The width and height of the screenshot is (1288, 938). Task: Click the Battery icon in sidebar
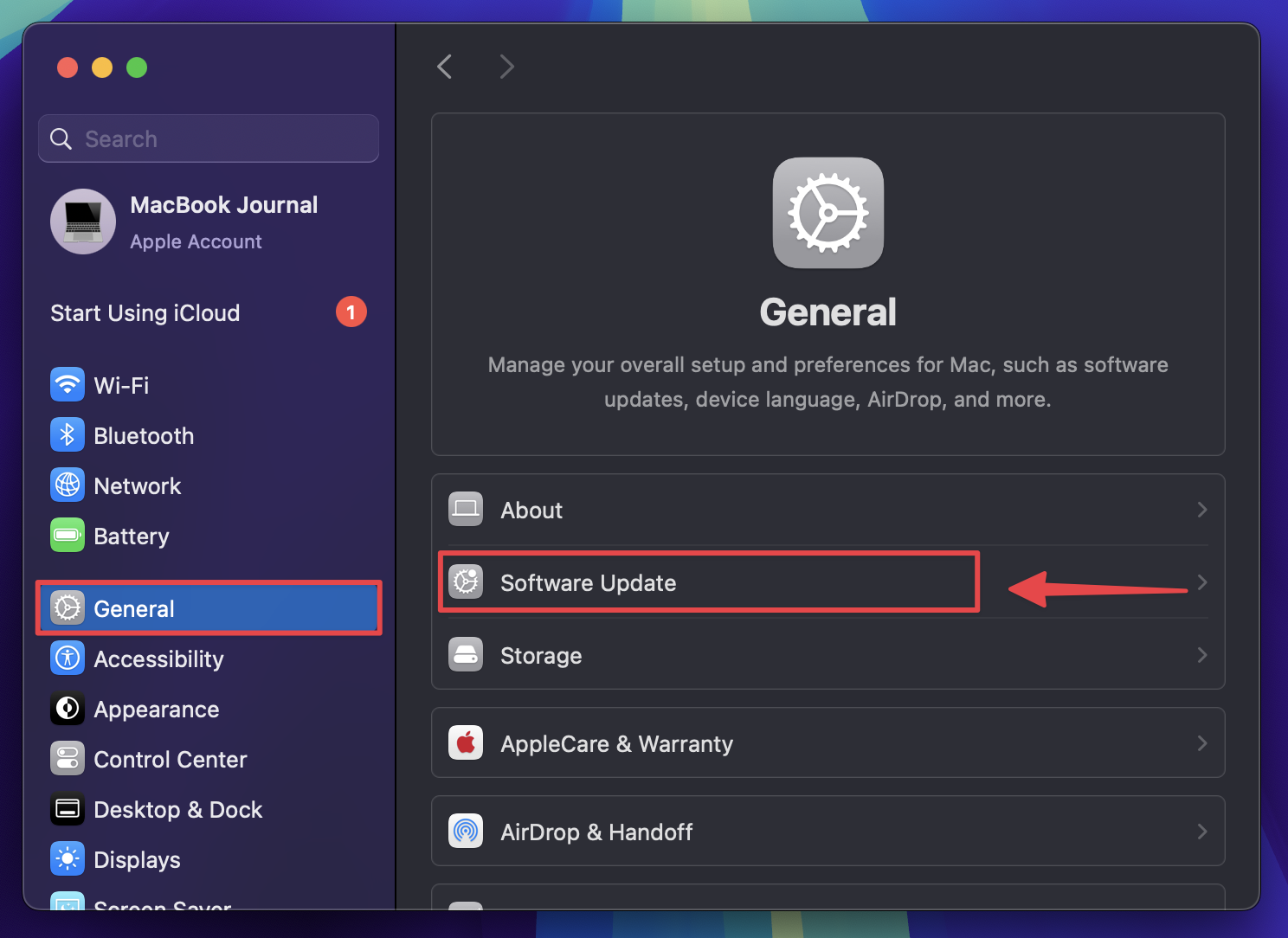click(68, 536)
